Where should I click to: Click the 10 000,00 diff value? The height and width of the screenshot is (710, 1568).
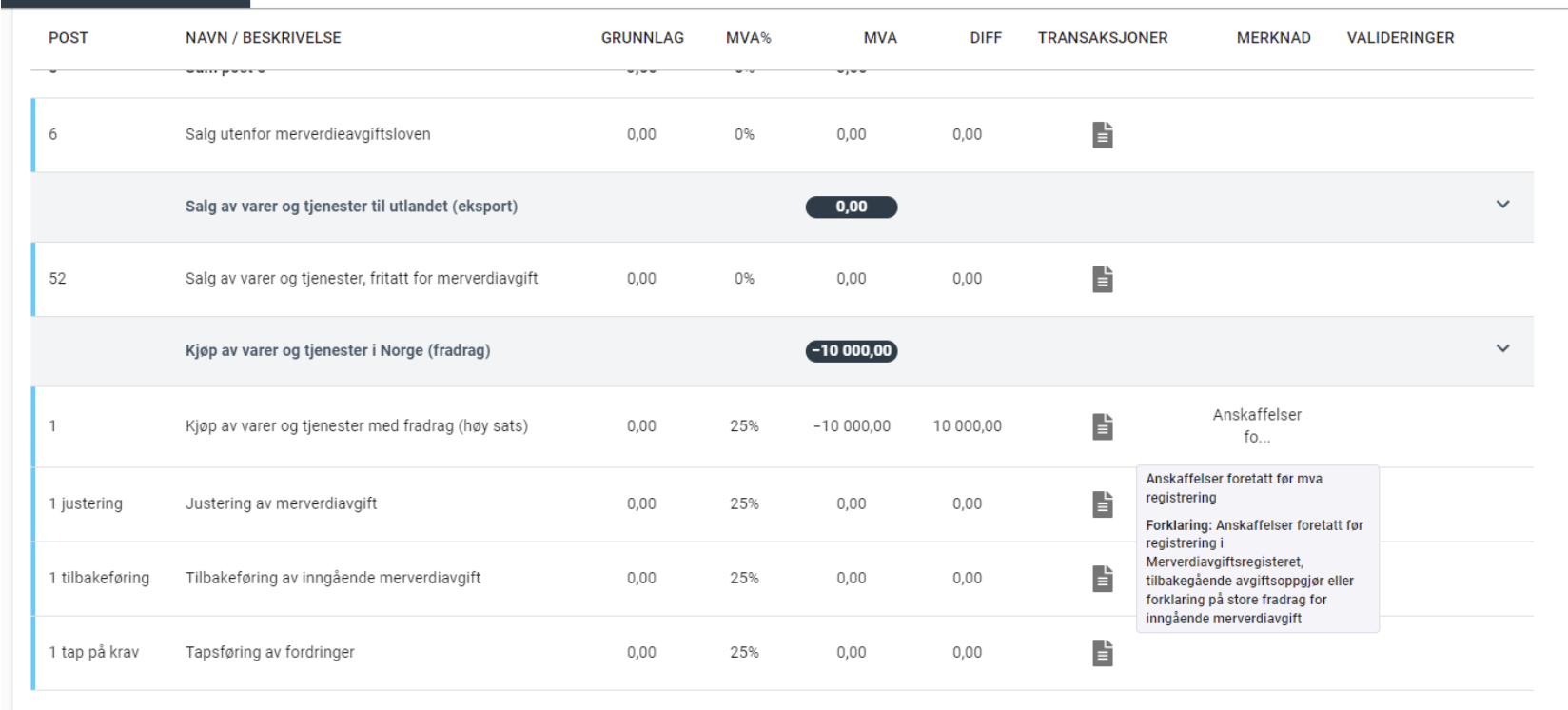(x=967, y=426)
